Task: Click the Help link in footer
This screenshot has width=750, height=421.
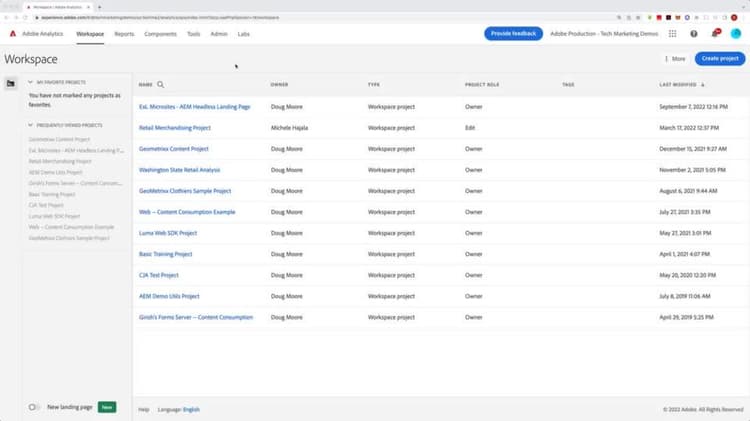Action: [144, 410]
